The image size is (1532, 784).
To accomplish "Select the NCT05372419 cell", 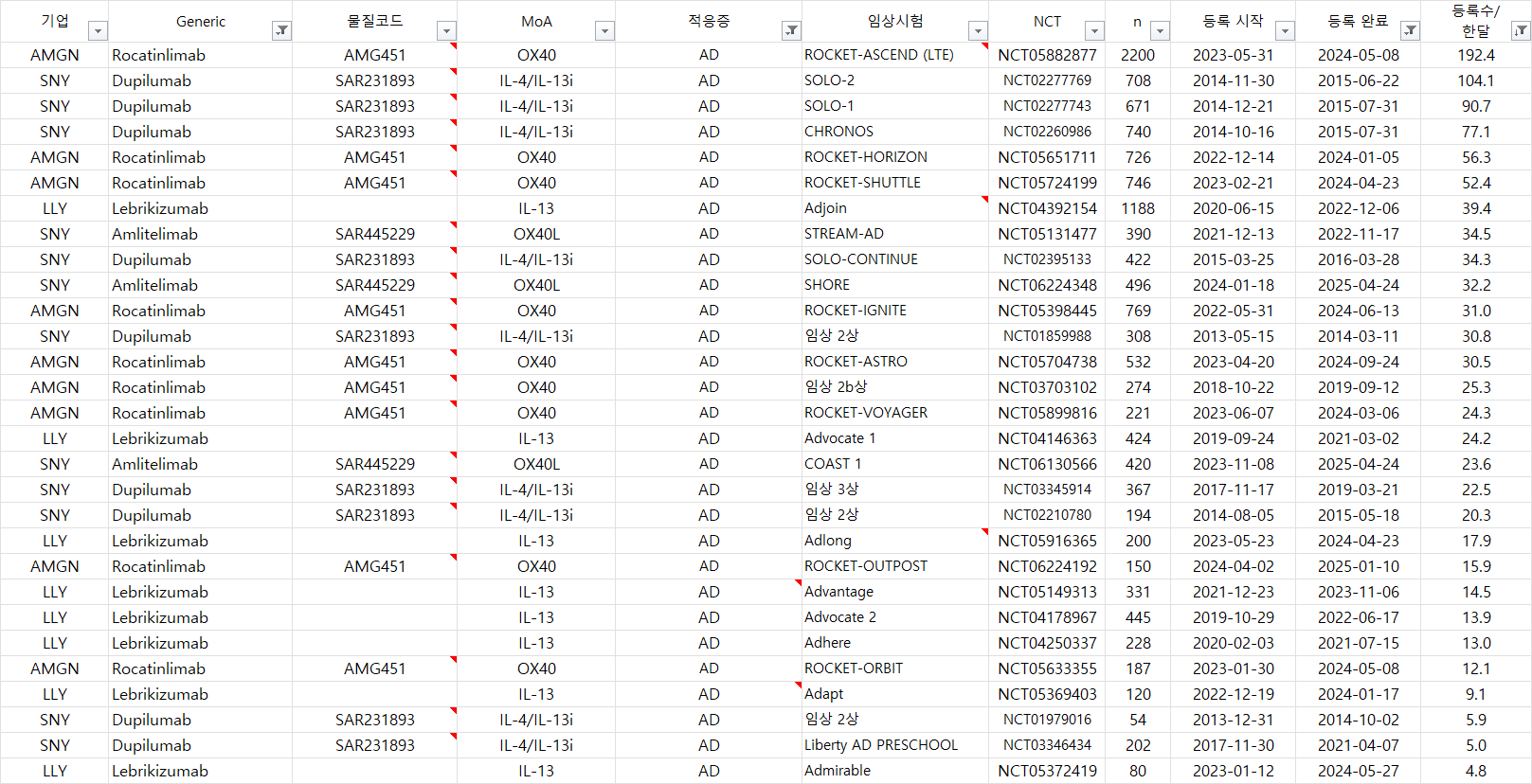I will point(1047,771).
